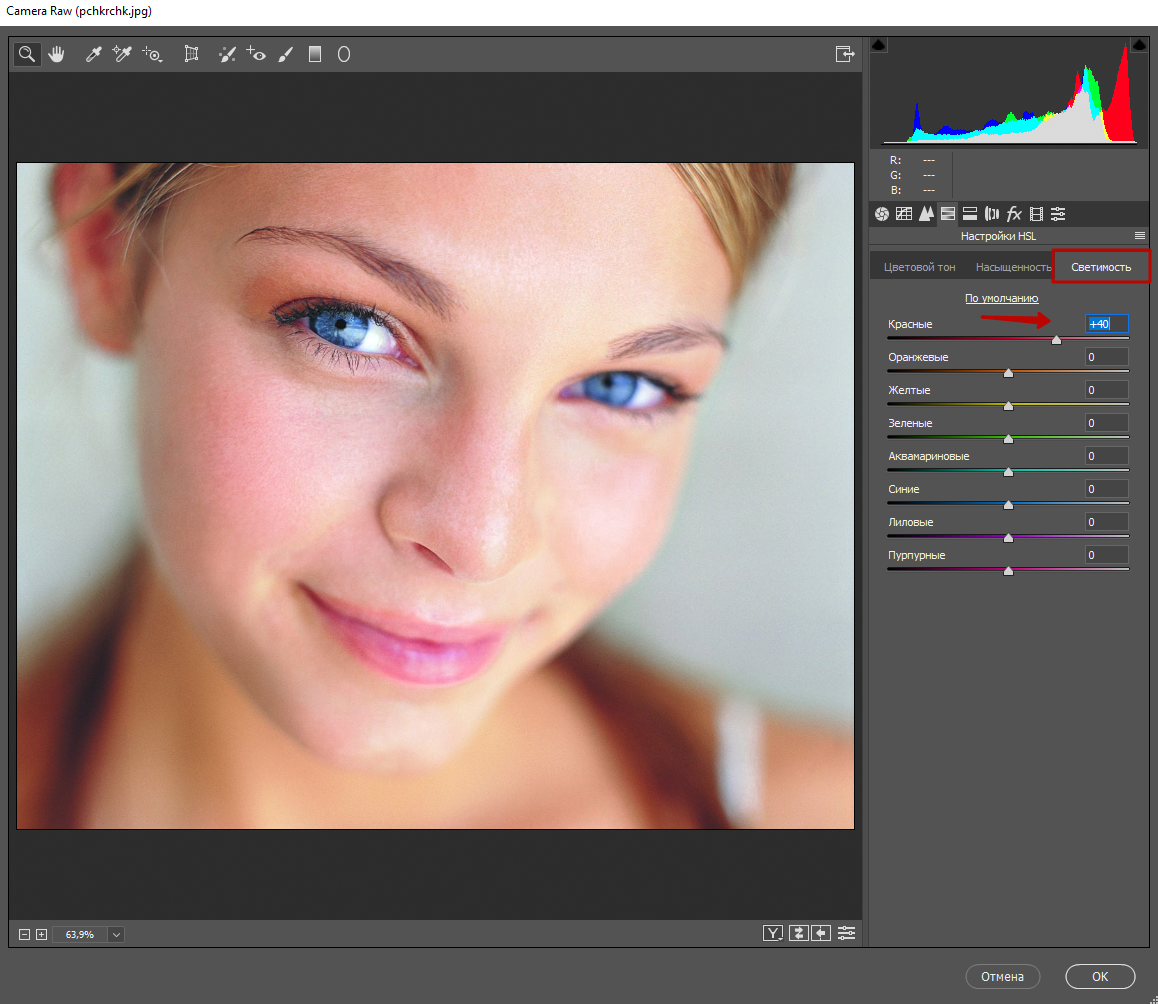Click the 63,9% zoom level field
Image resolution: width=1158 pixels, height=1004 pixels.
click(80, 935)
